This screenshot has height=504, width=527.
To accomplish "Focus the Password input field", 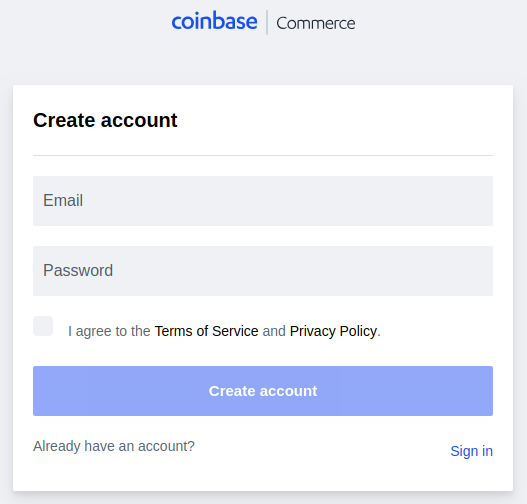I will coord(263,271).
